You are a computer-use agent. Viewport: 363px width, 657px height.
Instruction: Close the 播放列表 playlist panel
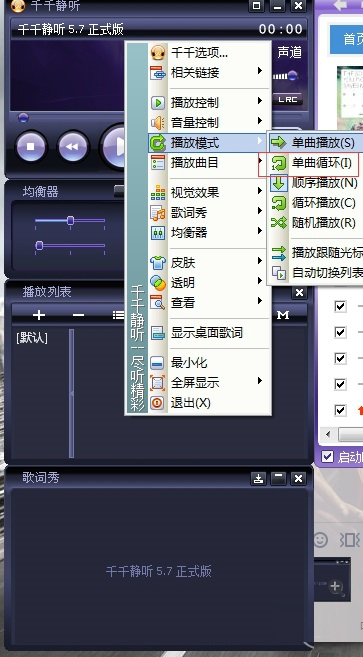[299, 292]
